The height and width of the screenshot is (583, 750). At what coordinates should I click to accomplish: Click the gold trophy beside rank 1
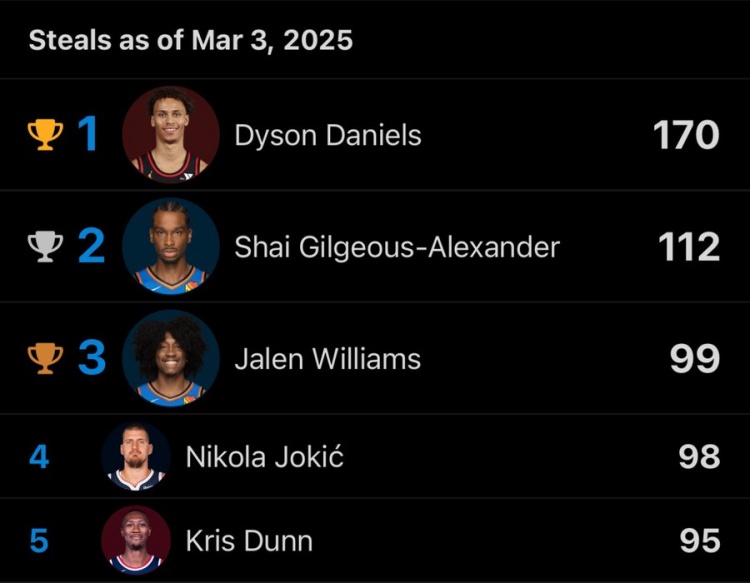point(45,134)
